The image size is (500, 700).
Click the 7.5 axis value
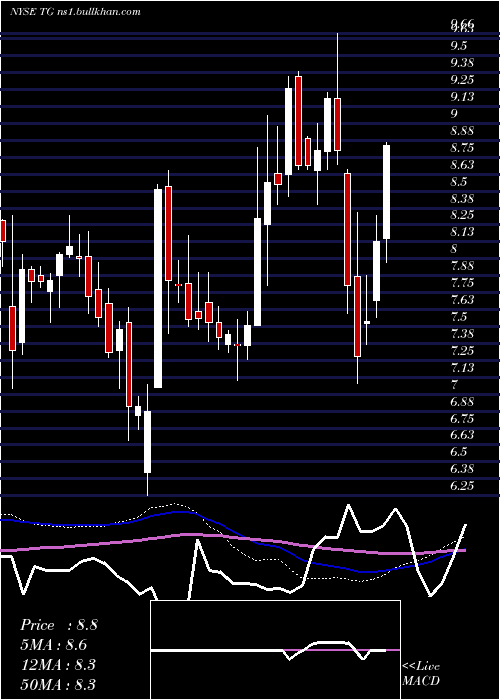(x=459, y=317)
